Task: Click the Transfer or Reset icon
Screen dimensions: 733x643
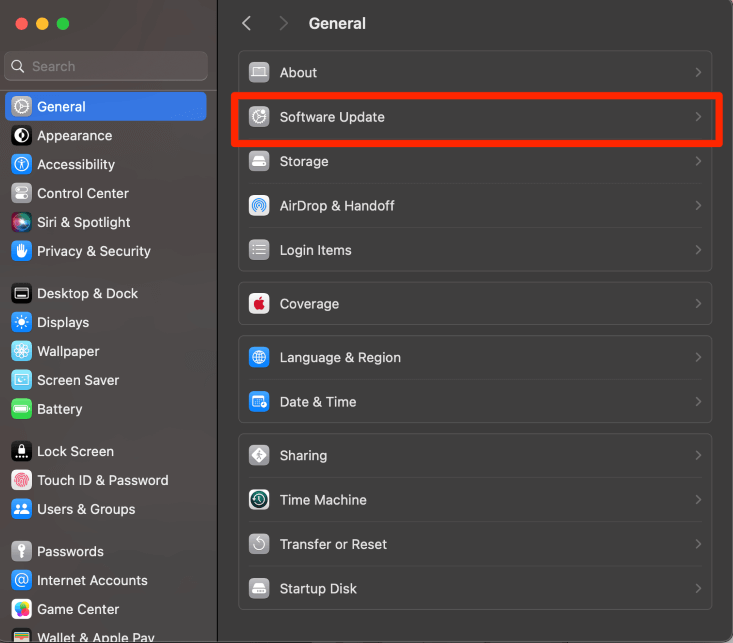Action: (259, 544)
